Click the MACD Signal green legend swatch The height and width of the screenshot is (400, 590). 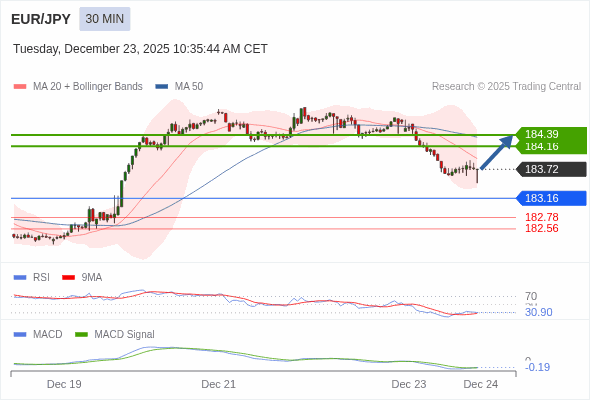point(81,335)
